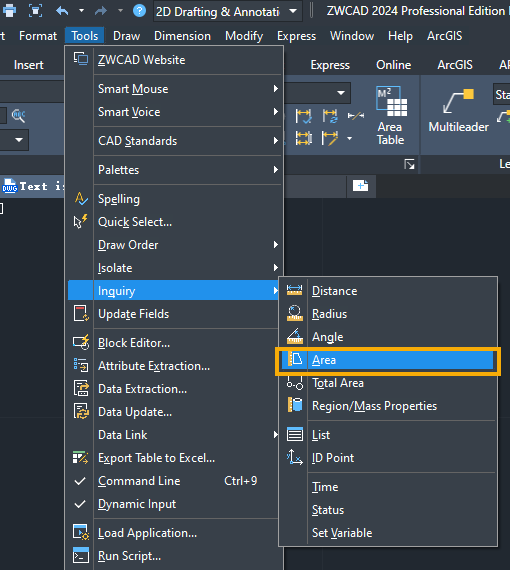This screenshot has height=570, width=510.
Task: Expand the small dimension tools dropdown arrow
Action: [x=349, y=139]
